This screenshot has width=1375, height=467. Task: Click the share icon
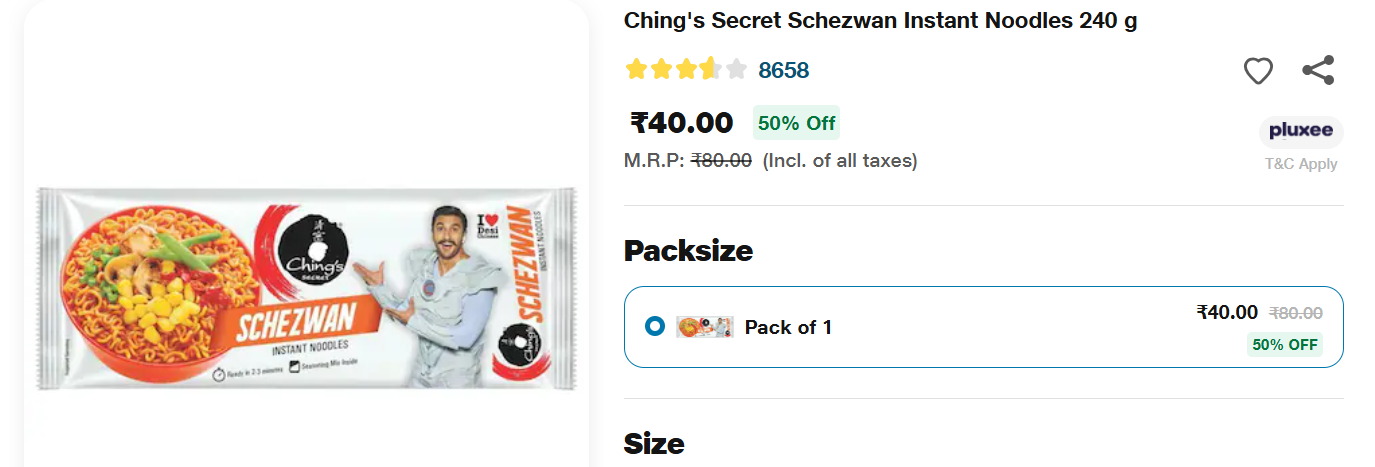1318,70
